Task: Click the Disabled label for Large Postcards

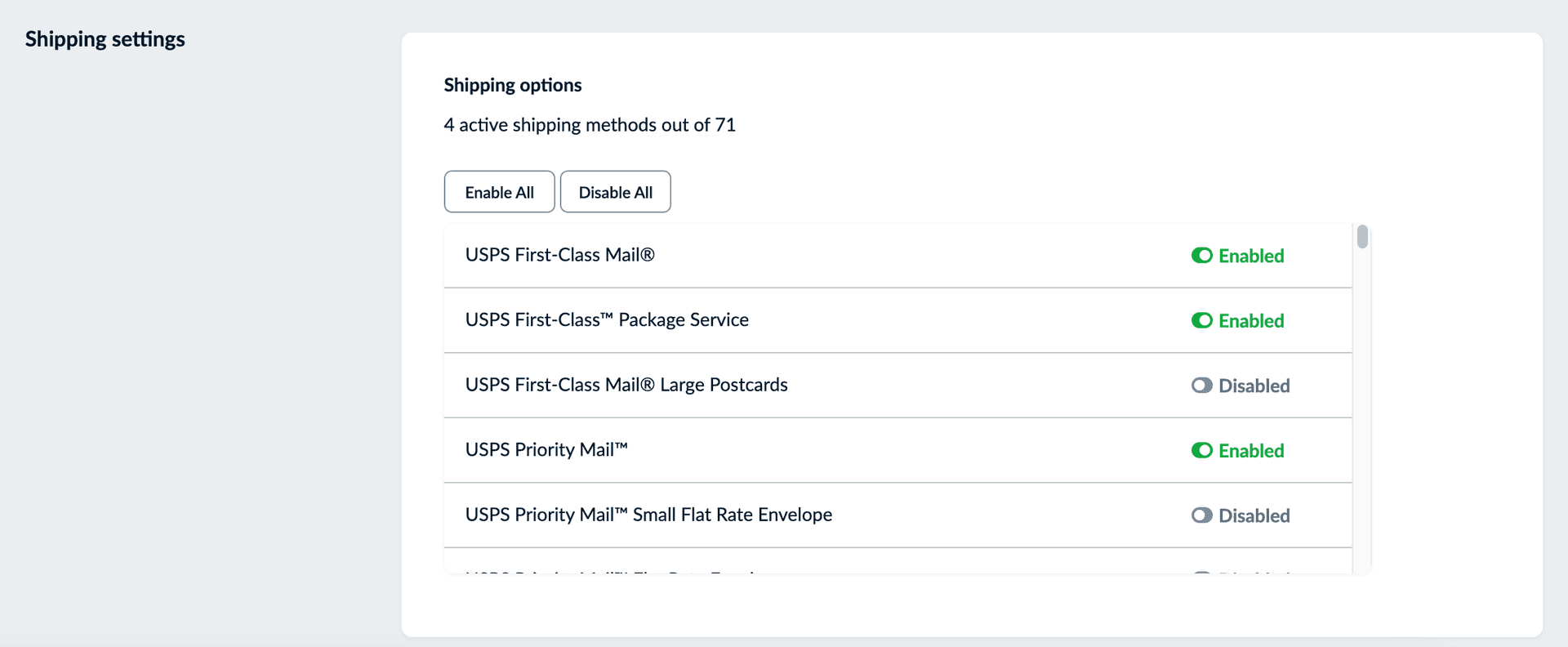Action: pos(1254,386)
